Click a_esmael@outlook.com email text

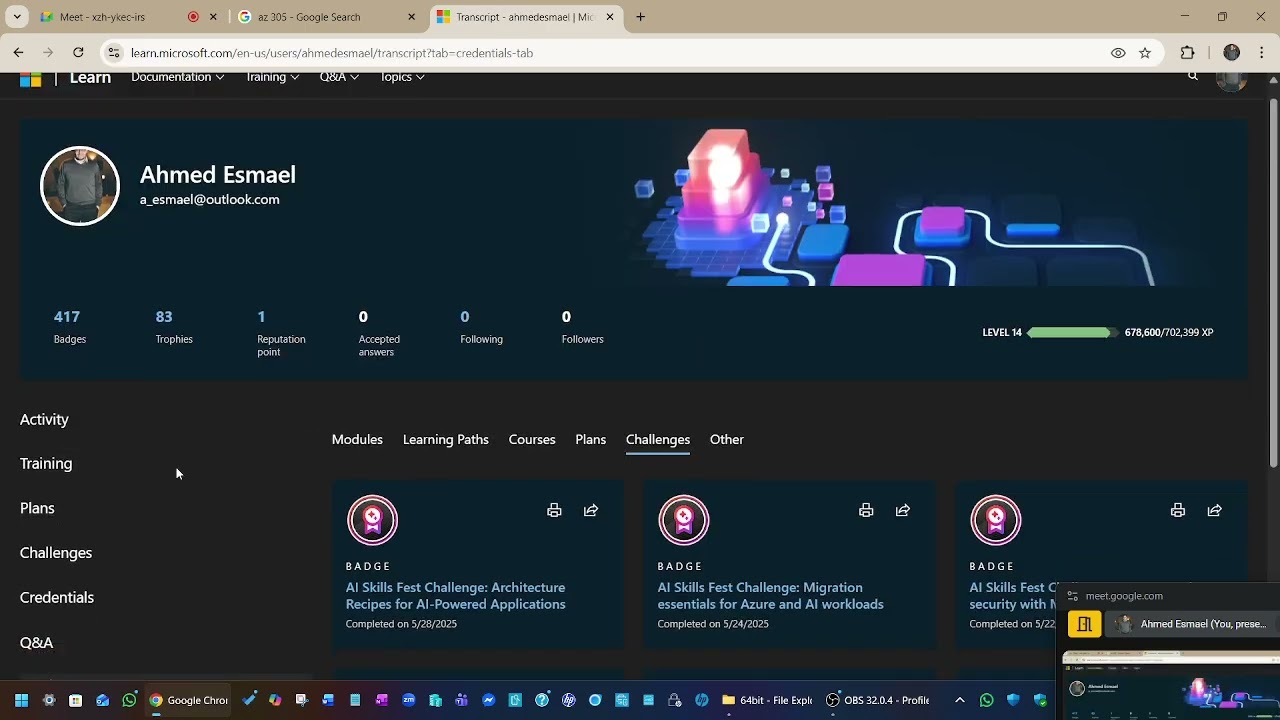coord(209,199)
